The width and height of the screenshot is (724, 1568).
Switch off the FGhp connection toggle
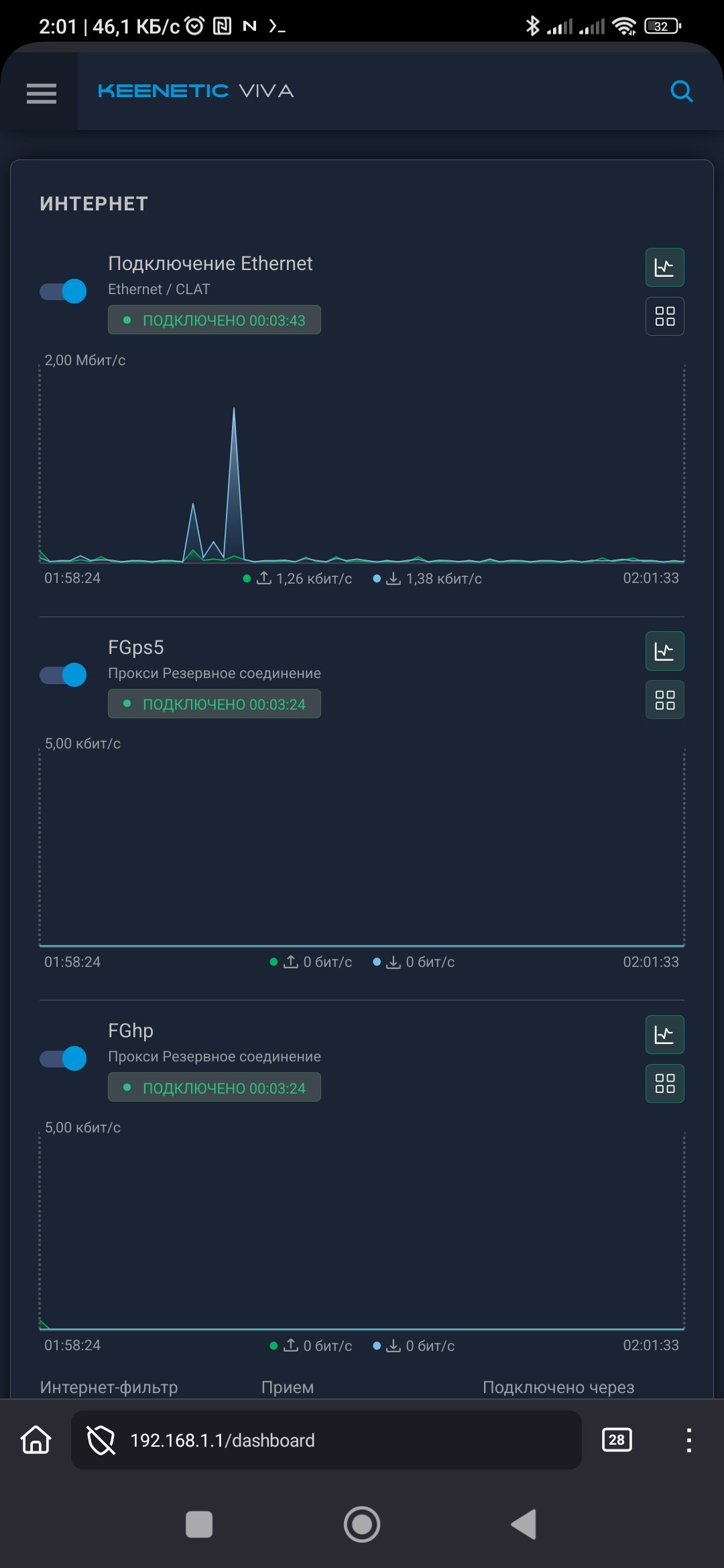tap(63, 1058)
